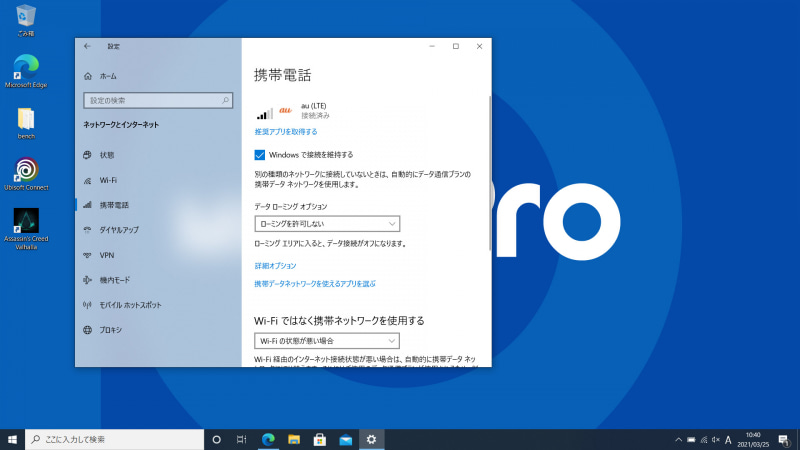Click 携帯データネットワークを使えるアプリを選ぶ link
This screenshot has height=450, width=800.
coord(315,284)
